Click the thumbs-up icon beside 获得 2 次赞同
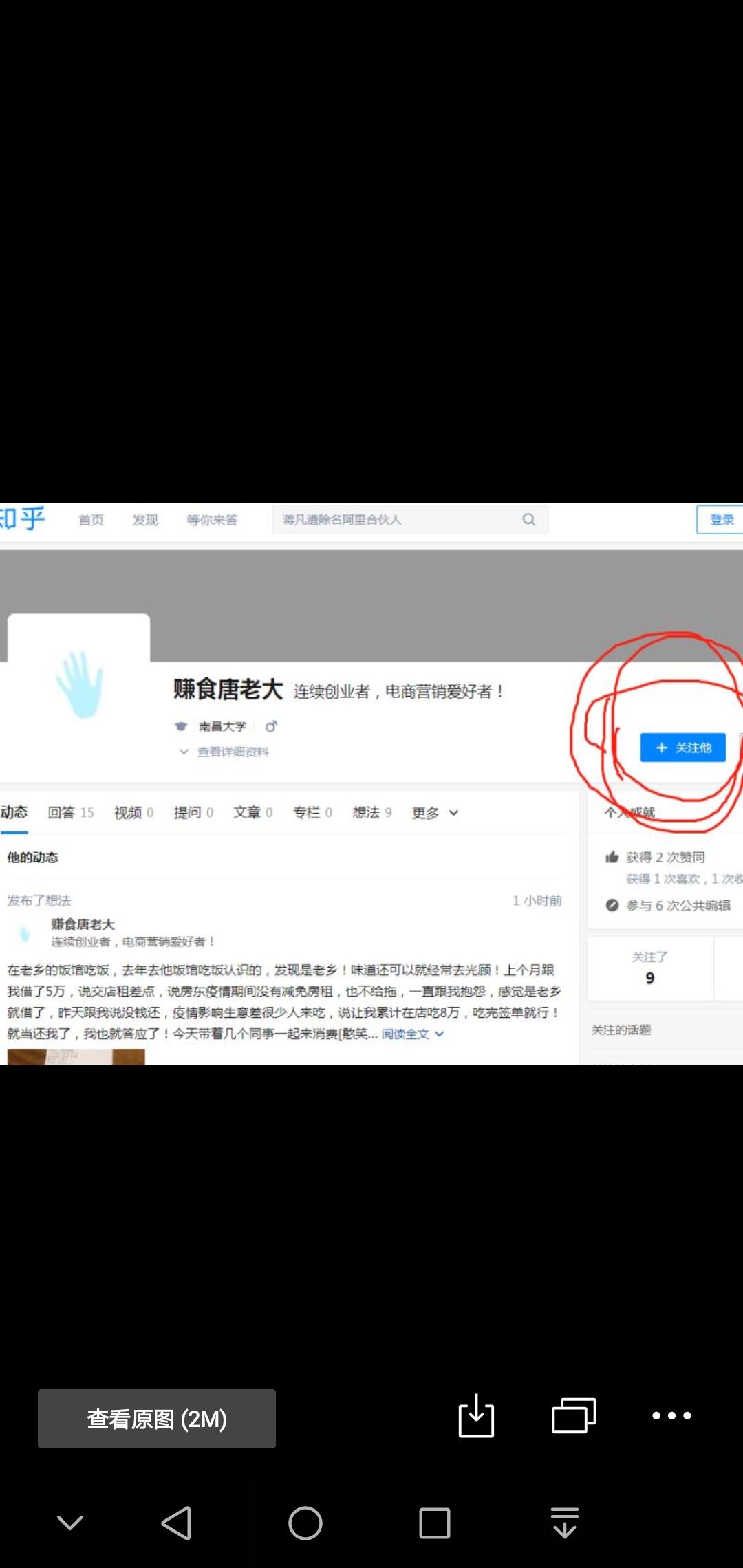 tap(612, 857)
